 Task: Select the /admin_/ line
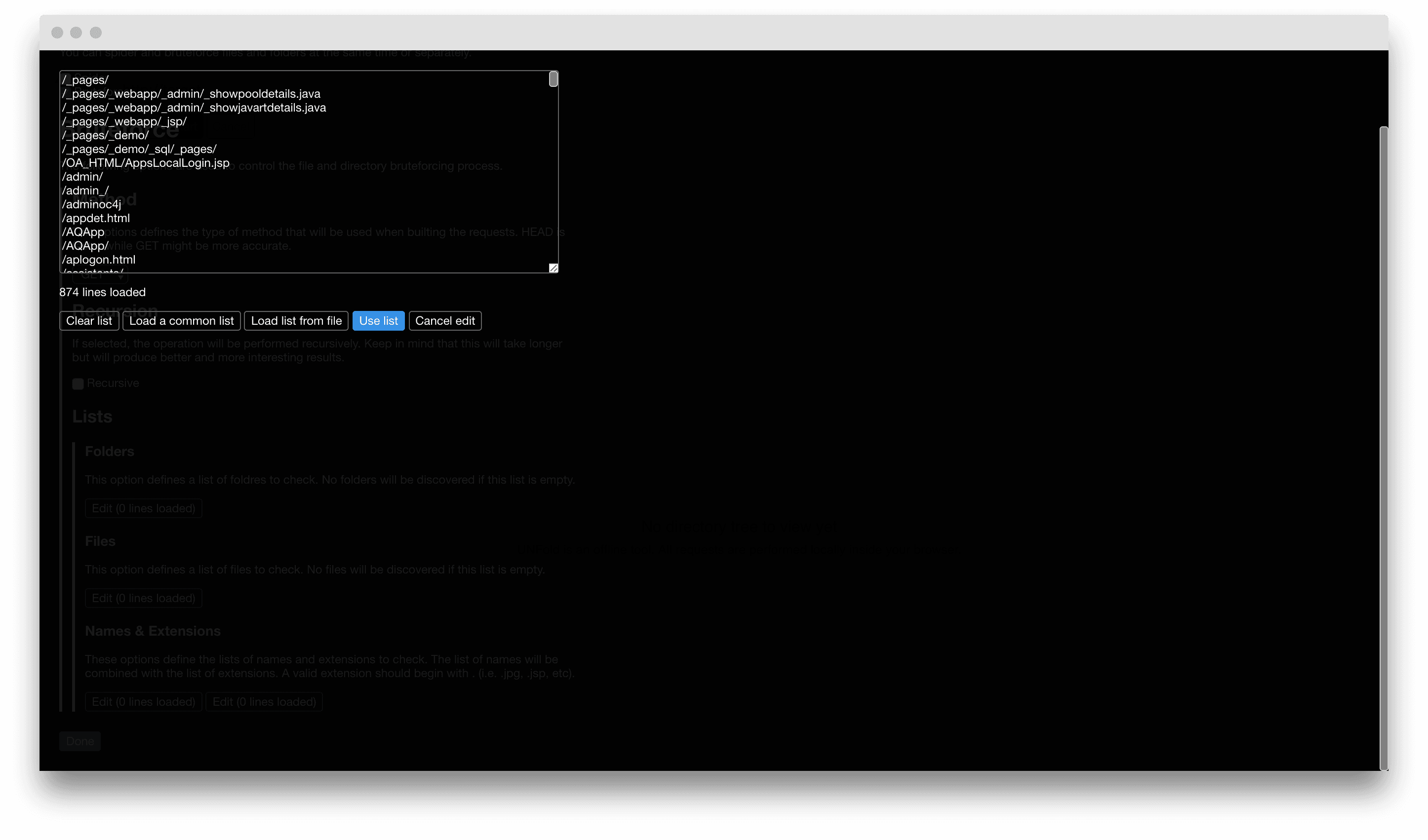pyautogui.click(x=85, y=191)
